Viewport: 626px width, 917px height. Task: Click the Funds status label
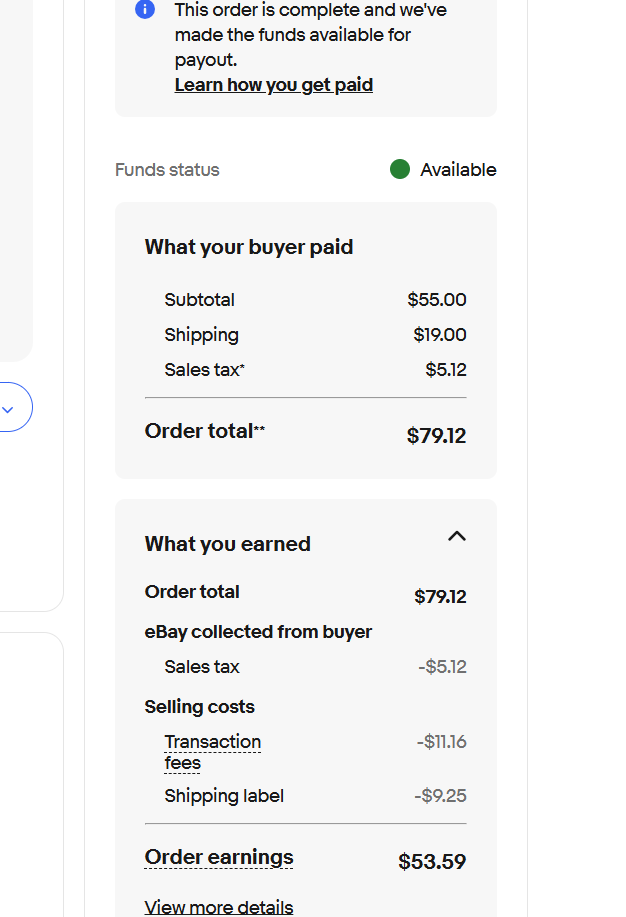[x=167, y=170]
